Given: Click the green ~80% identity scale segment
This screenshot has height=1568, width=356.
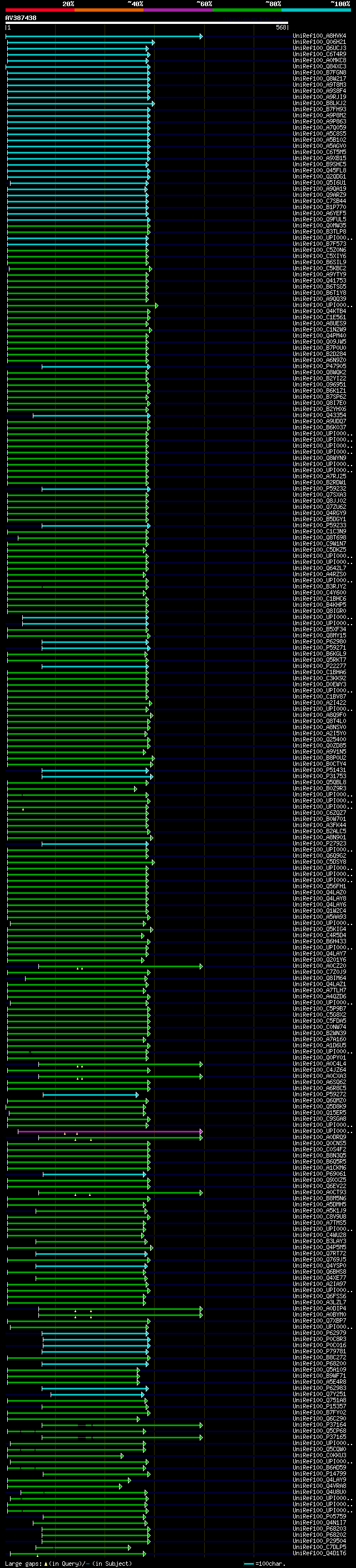Looking at the screenshot, I should pyautogui.click(x=247, y=10).
